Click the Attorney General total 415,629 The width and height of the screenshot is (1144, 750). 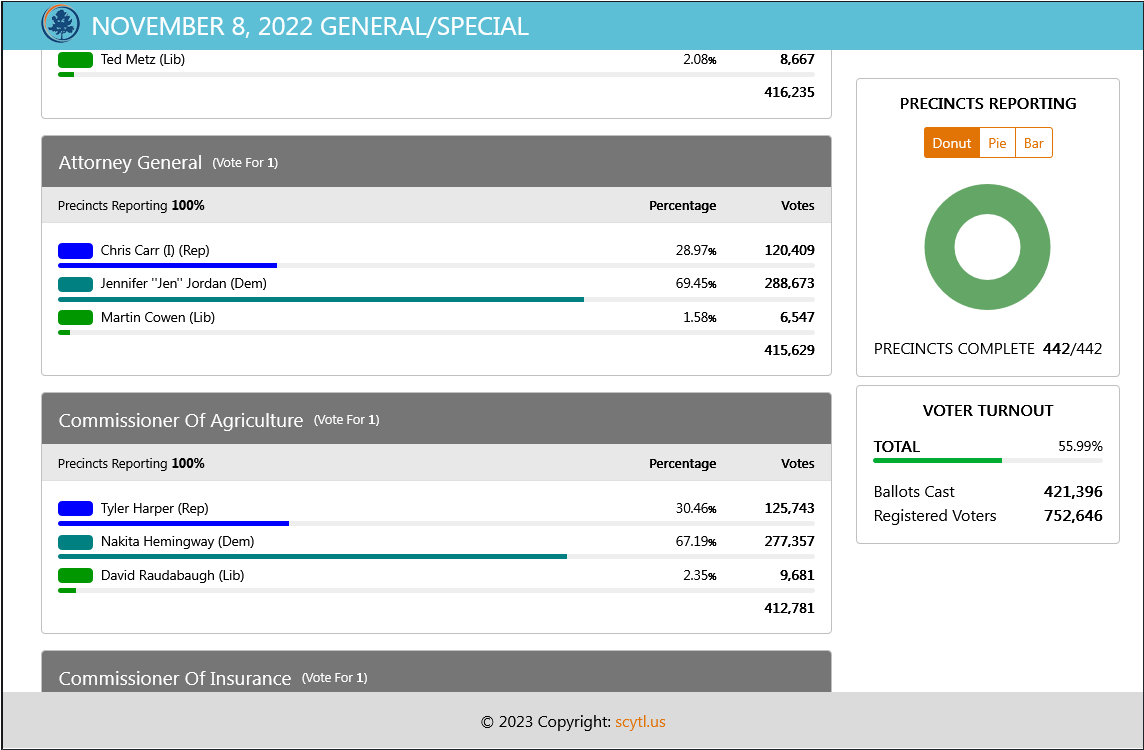(x=789, y=350)
